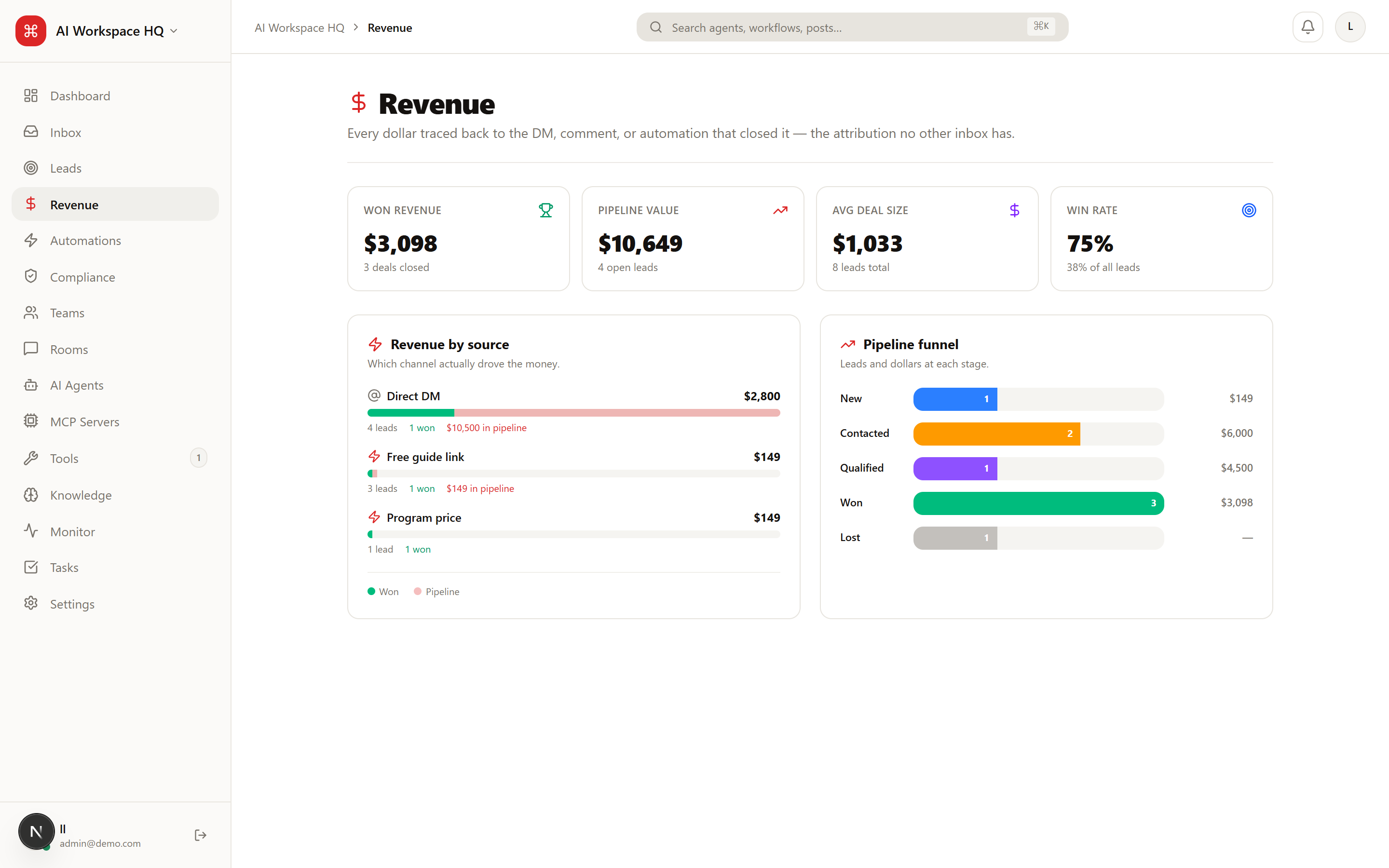The height and width of the screenshot is (868, 1389).
Task: Click the green Won funnel bar
Action: coord(1038,503)
